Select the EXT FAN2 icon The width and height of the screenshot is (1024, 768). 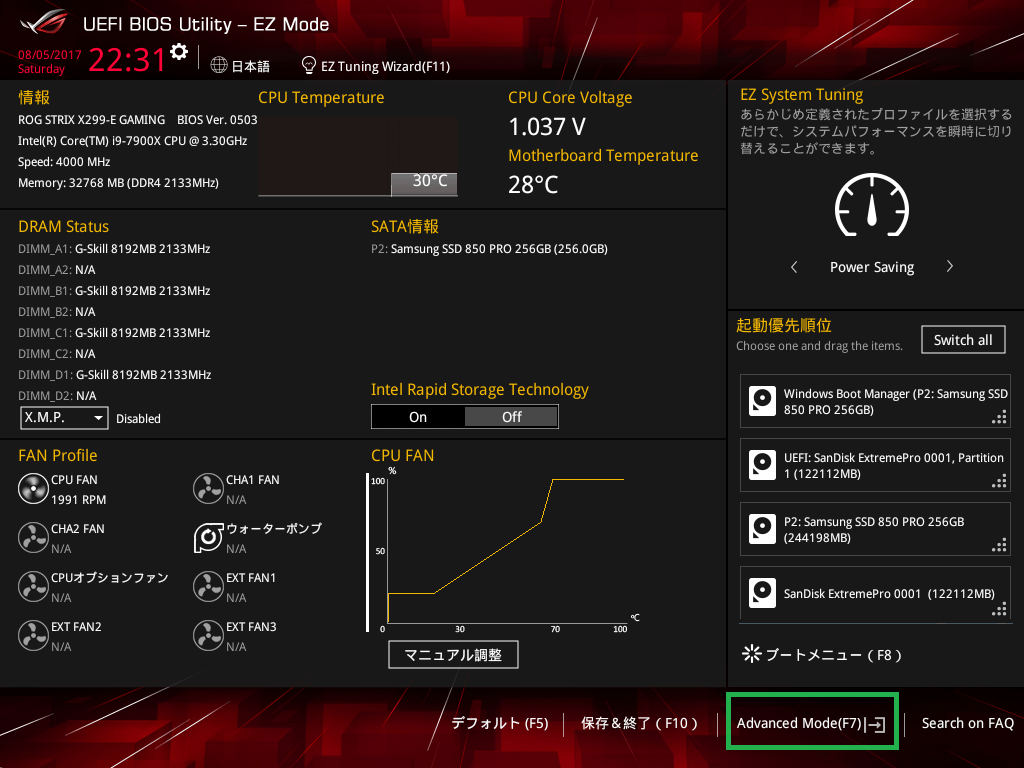[33, 635]
